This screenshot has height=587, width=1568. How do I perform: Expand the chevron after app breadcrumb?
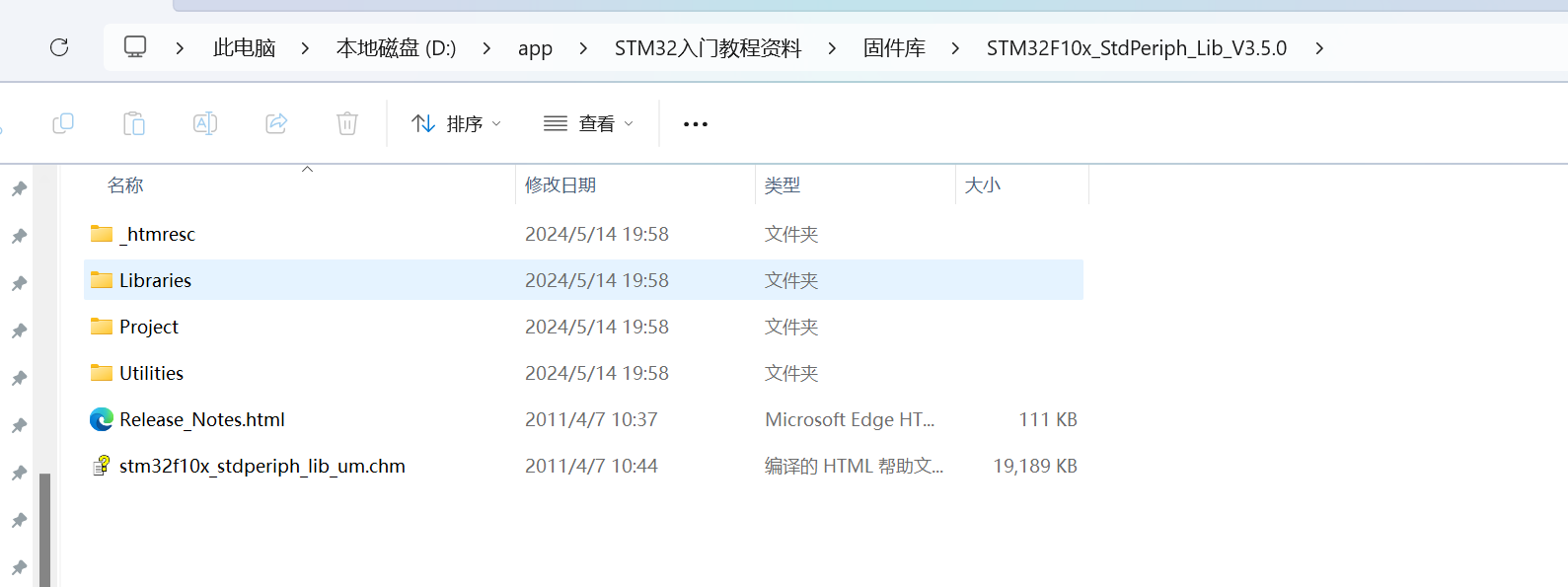(583, 48)
